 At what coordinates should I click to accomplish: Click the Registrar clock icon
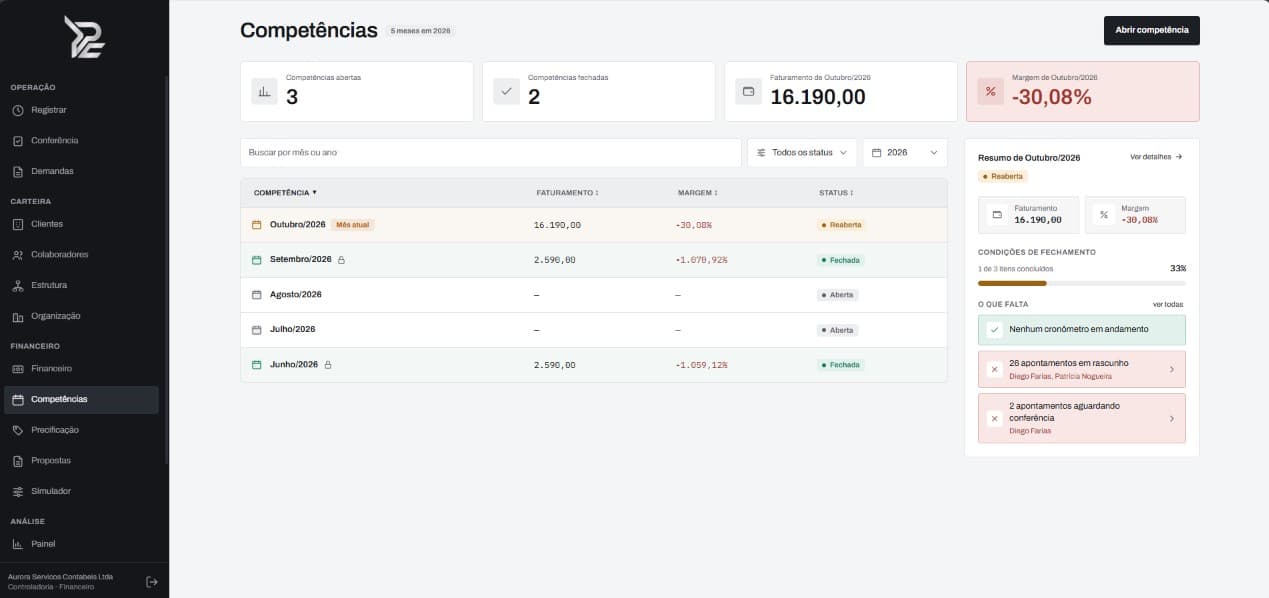coord(18,110)
